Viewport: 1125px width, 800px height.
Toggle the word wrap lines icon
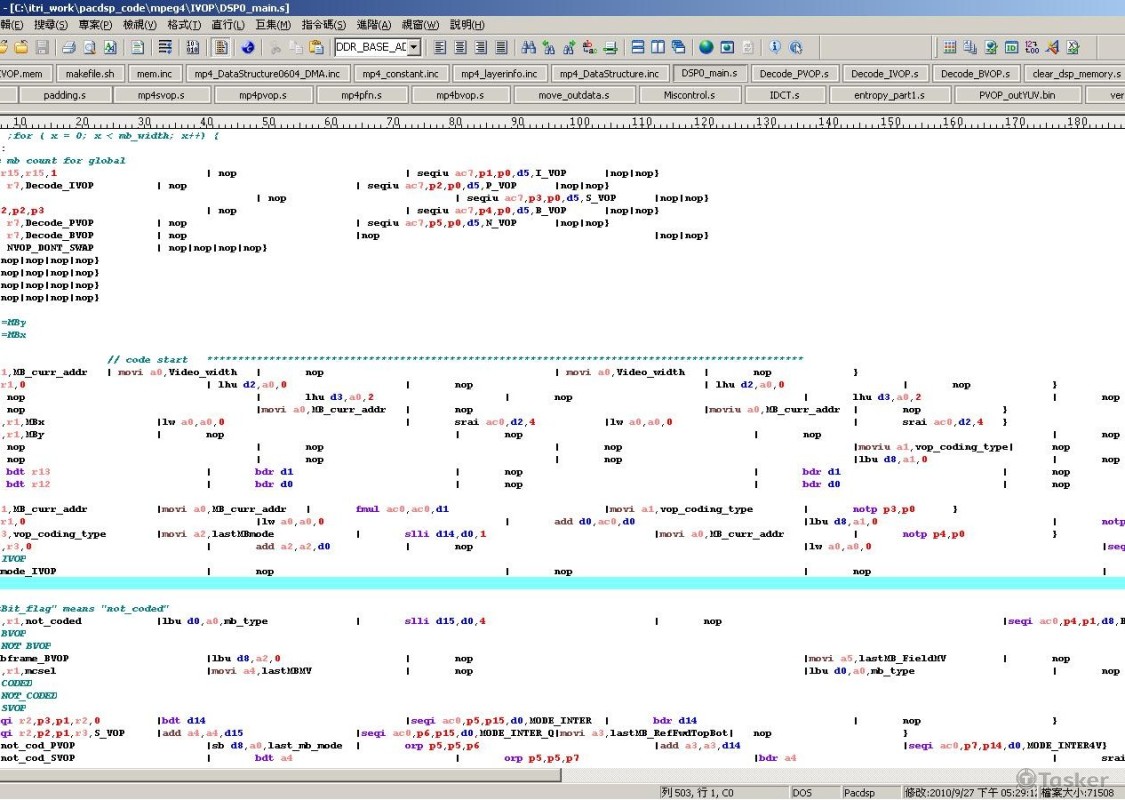coord(165,47)
